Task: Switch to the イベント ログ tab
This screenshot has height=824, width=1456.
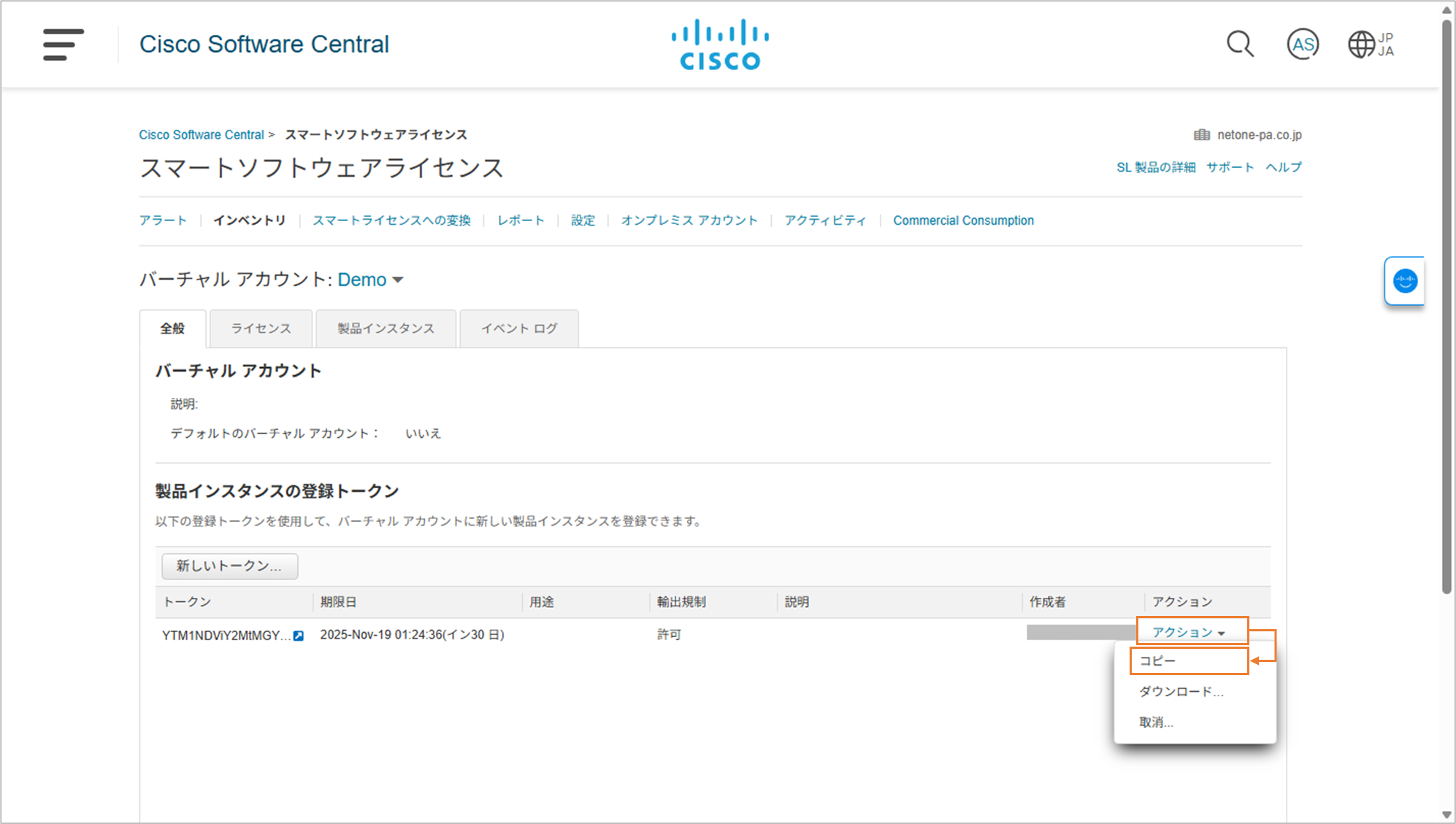Action: 518,328
